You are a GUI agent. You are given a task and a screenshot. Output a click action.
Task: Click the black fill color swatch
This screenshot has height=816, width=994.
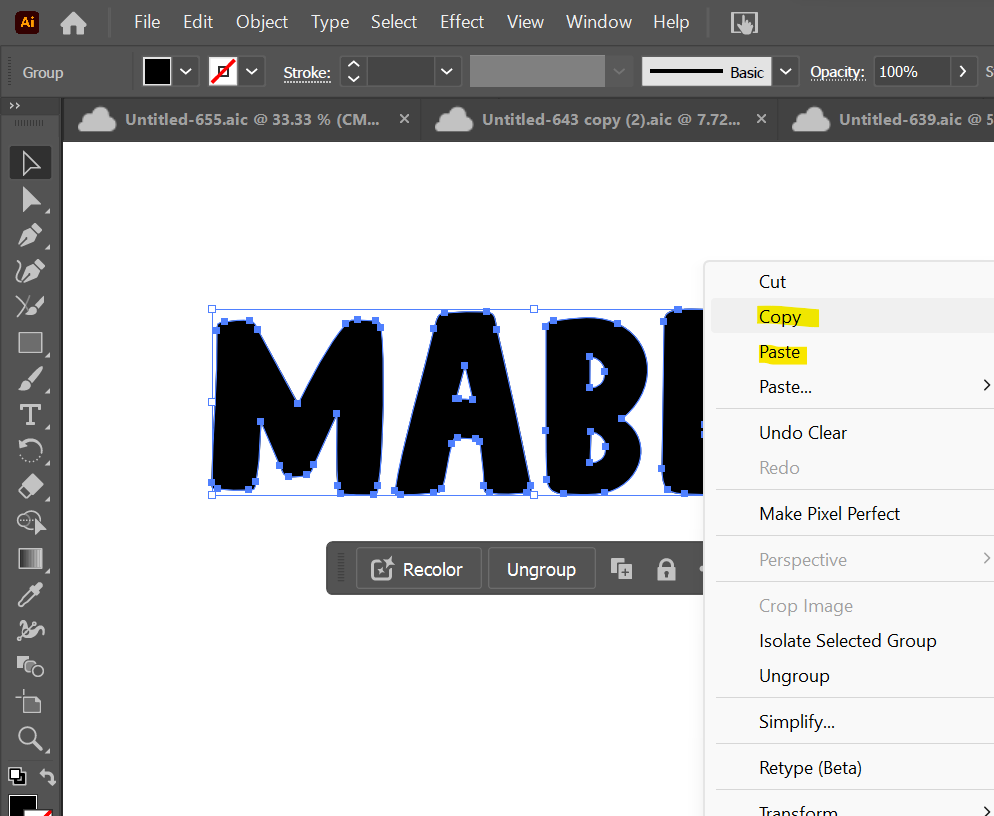click(x=157, y=72)
